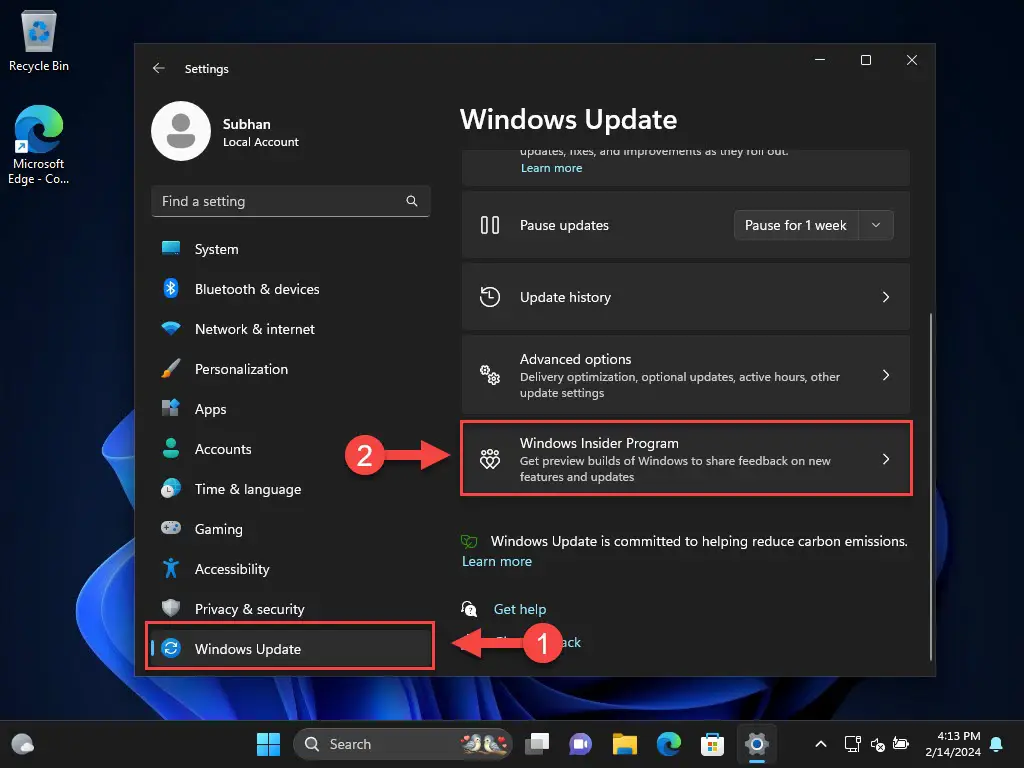Open Personalization settings
Screen dimensions: 1024x768
240,369
